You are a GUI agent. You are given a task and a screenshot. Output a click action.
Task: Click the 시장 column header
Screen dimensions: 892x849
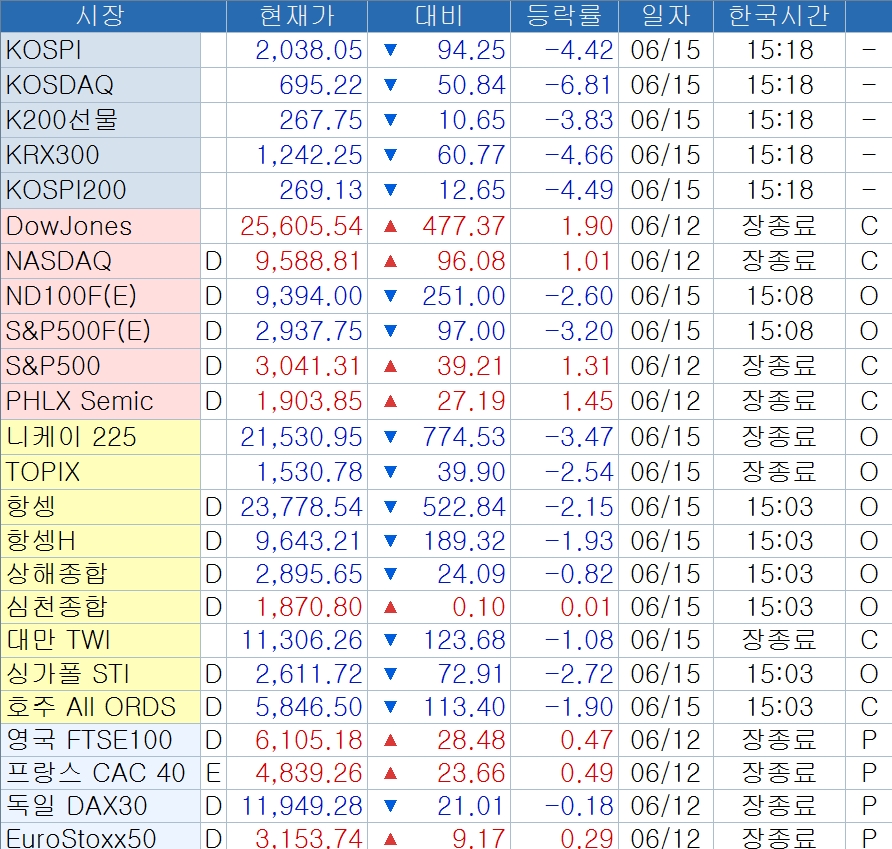point(100,16)
